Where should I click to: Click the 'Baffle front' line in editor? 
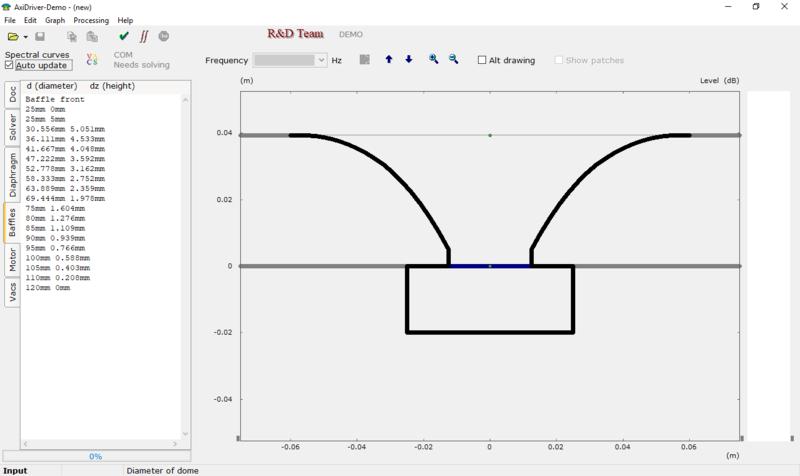point(55,99)
